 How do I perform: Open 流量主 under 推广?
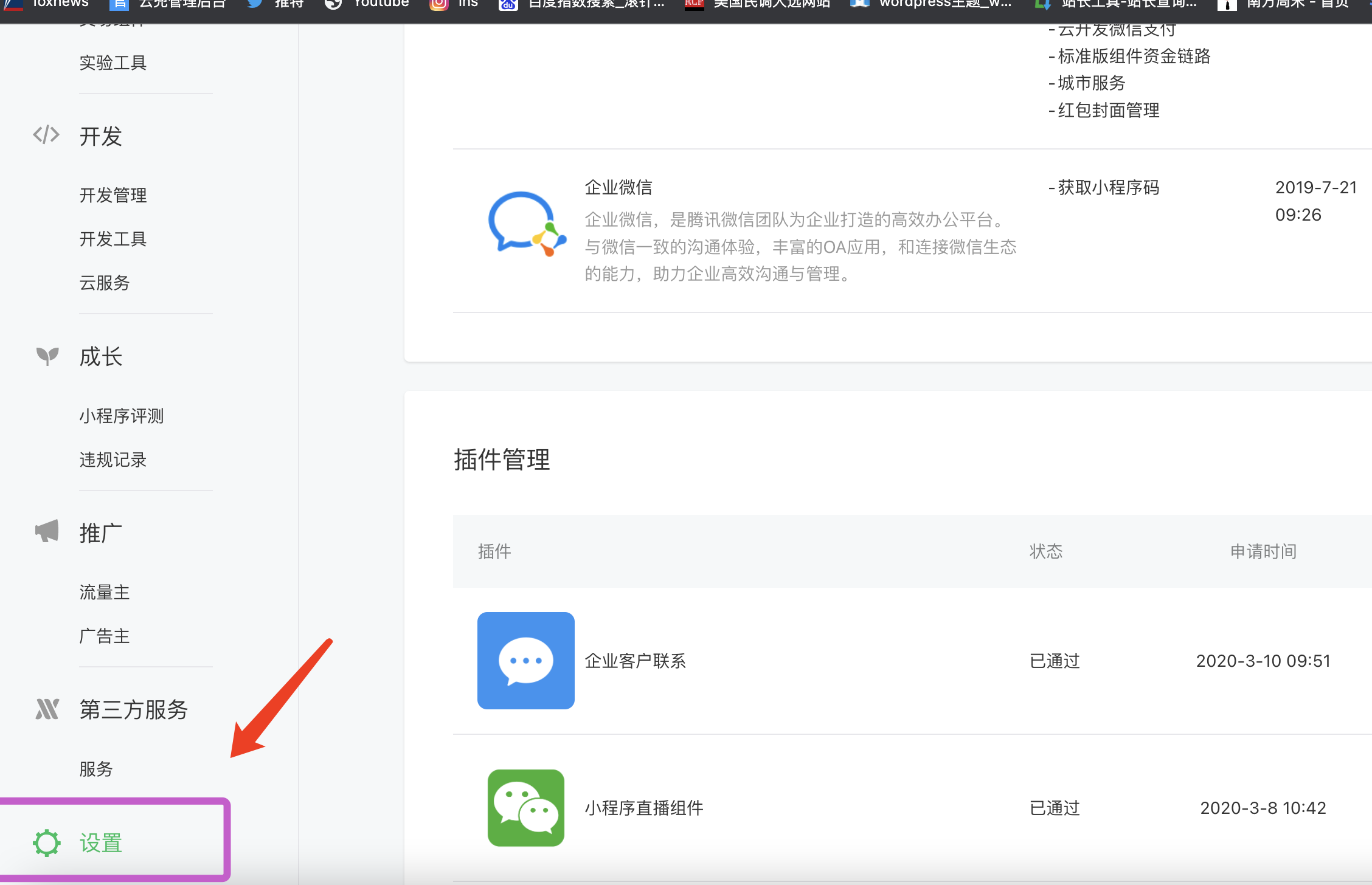(x=105, y=592)
